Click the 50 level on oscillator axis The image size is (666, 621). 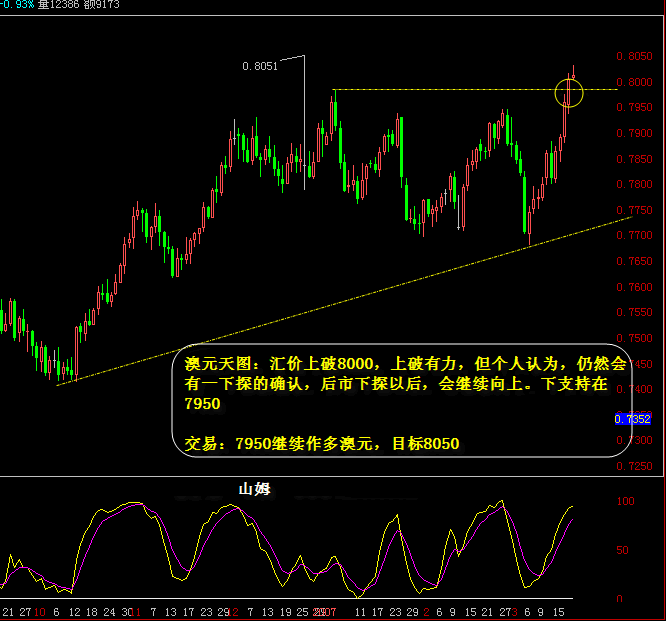pos(622,550)
